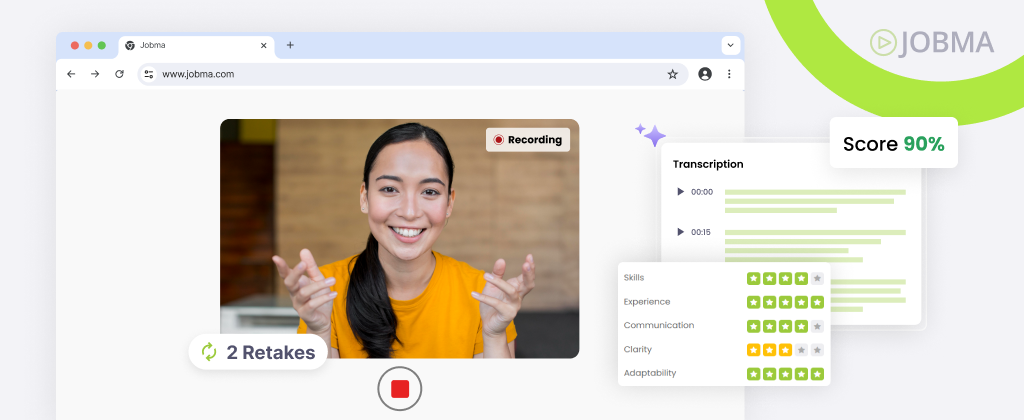Click the Experience label
The height and width of the screenshot is (420, 1024).
(x=647, y=302)
